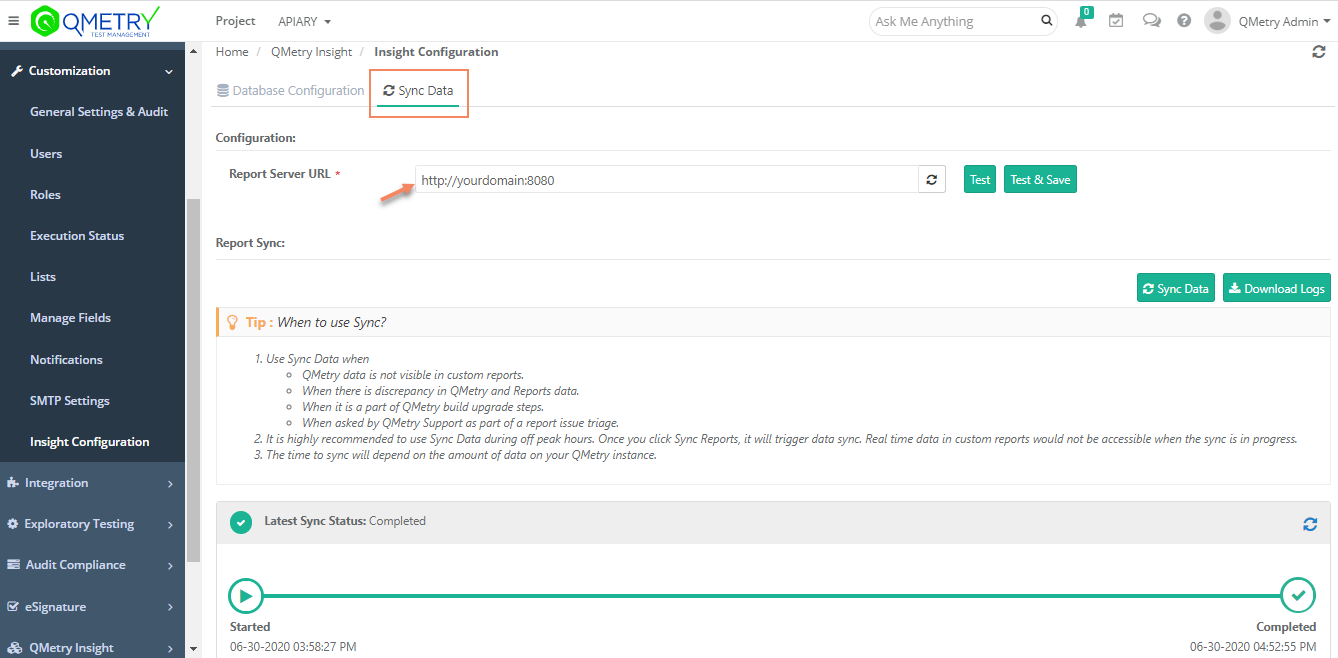Open the notifications bell

[x=1081, y=21]
